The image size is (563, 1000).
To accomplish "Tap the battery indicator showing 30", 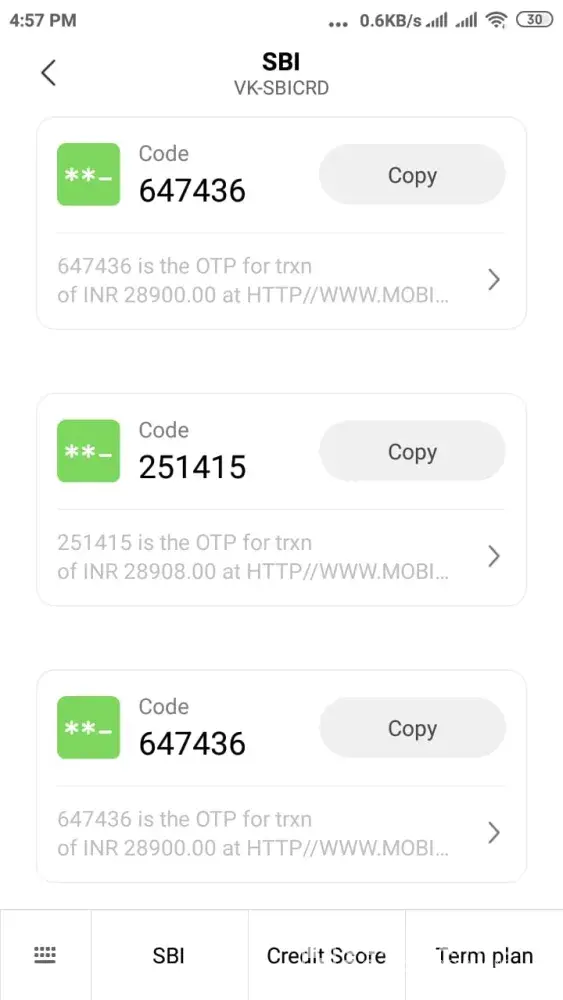I will click(534, 20).
